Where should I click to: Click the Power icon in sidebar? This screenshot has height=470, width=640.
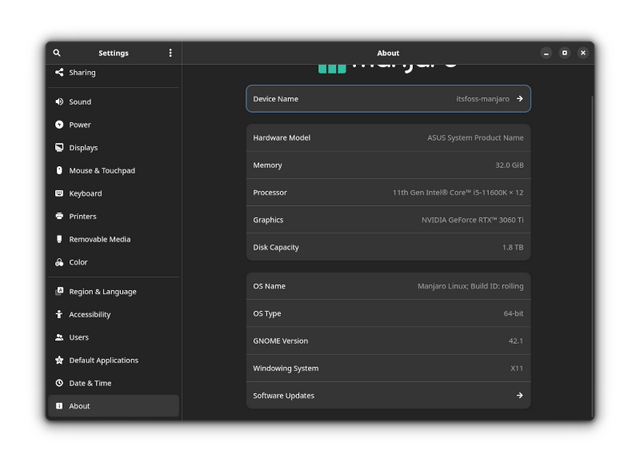pos(59,124)
